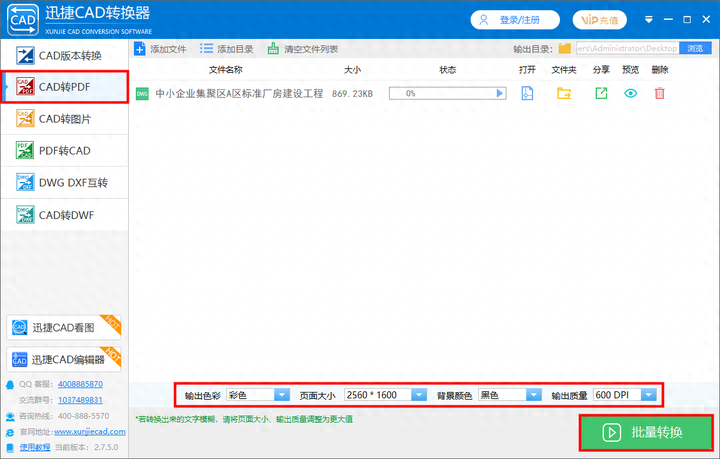Viewport: 720px width, 459px height.
Task: Click the 批量转换 batch convert button
Action: point(646,432)
